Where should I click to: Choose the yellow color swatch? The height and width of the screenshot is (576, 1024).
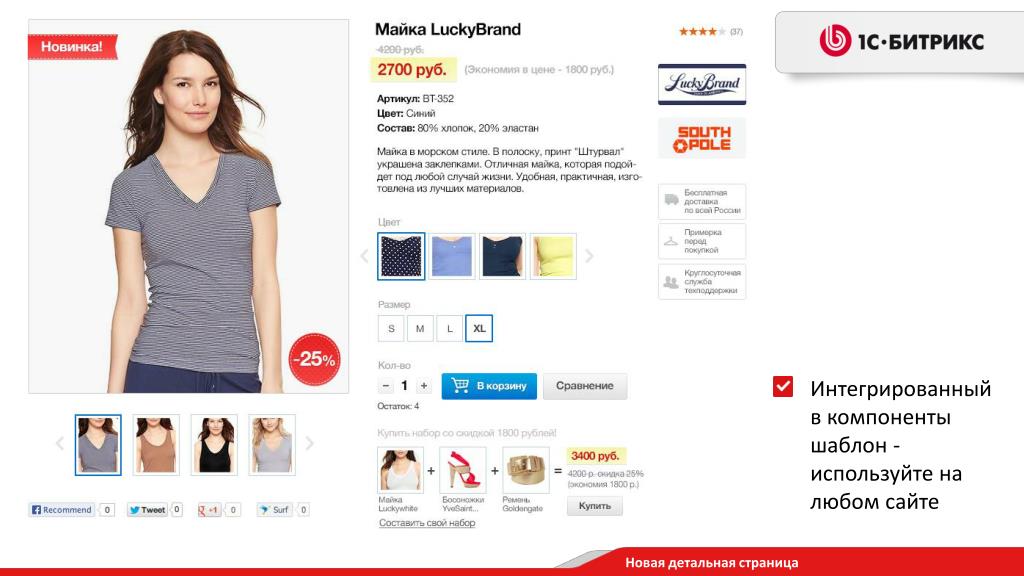pyautogui.click(x=553, y=256)
